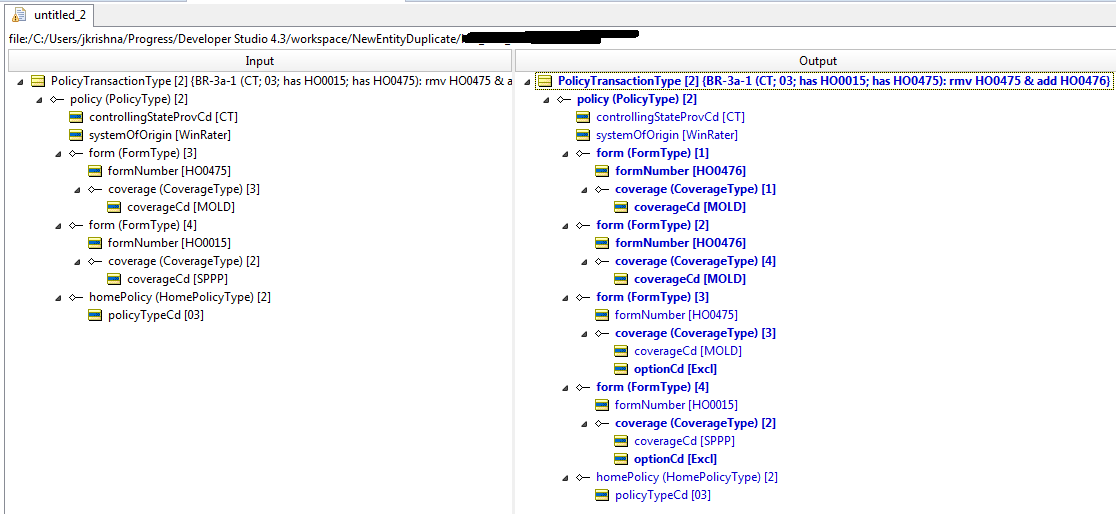The image size is (1116, 514).
Task: Click the PolicyTransactionType entity icon in Output panel
Action: point(544,81)
